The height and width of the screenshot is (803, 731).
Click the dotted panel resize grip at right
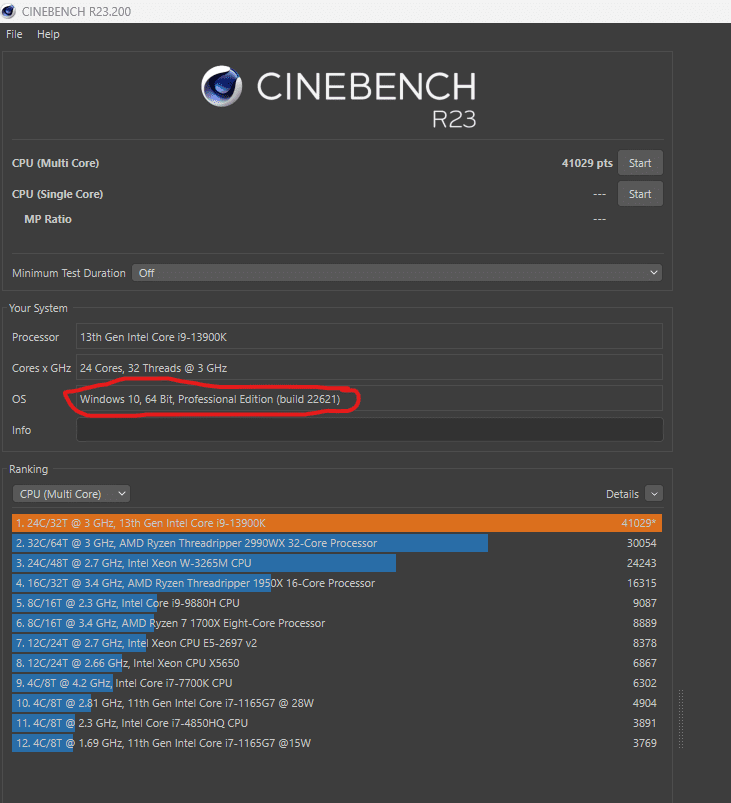coord(681,719)
